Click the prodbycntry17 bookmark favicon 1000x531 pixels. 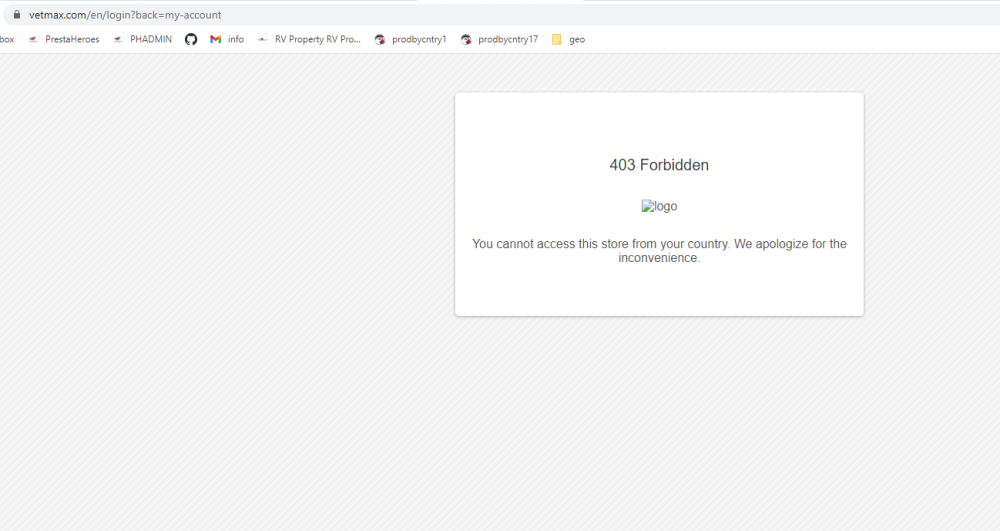pos(466,40)
